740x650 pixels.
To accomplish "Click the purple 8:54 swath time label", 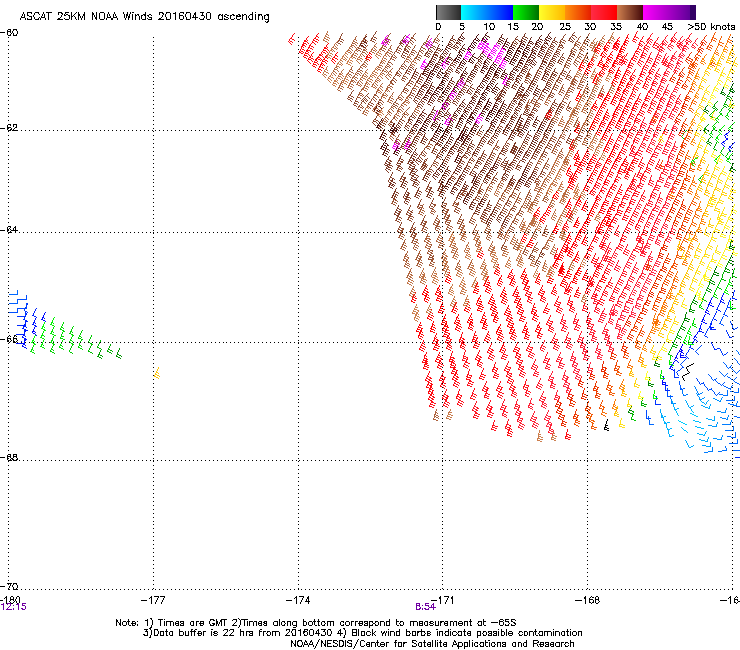I will click(425, 607).
